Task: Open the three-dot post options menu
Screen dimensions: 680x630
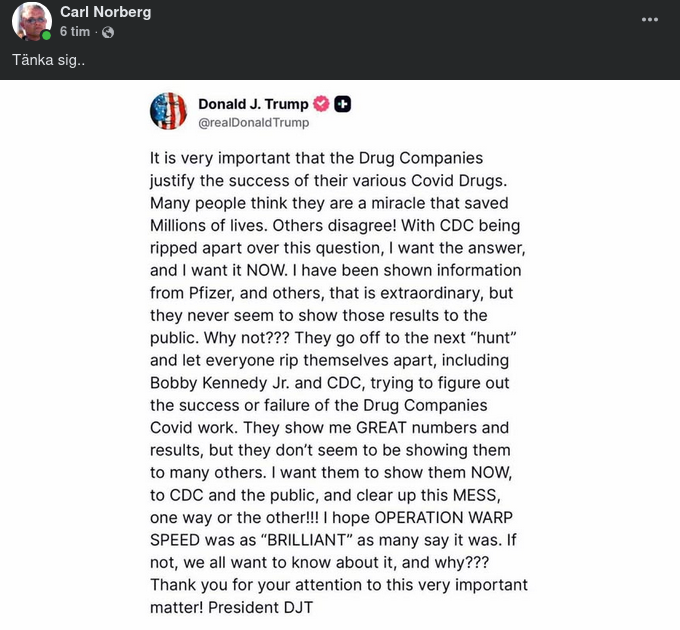Action: [650, 20]
